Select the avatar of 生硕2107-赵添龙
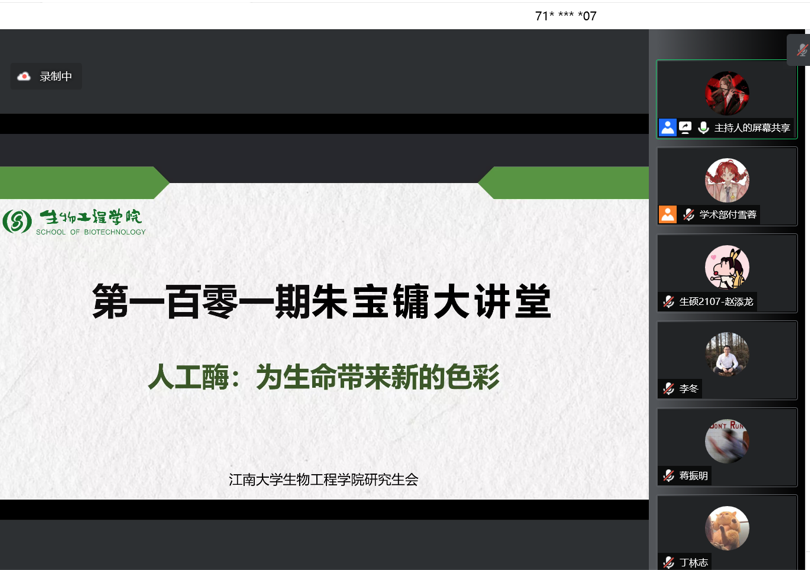810x577 pixels. tap(727, 267)
